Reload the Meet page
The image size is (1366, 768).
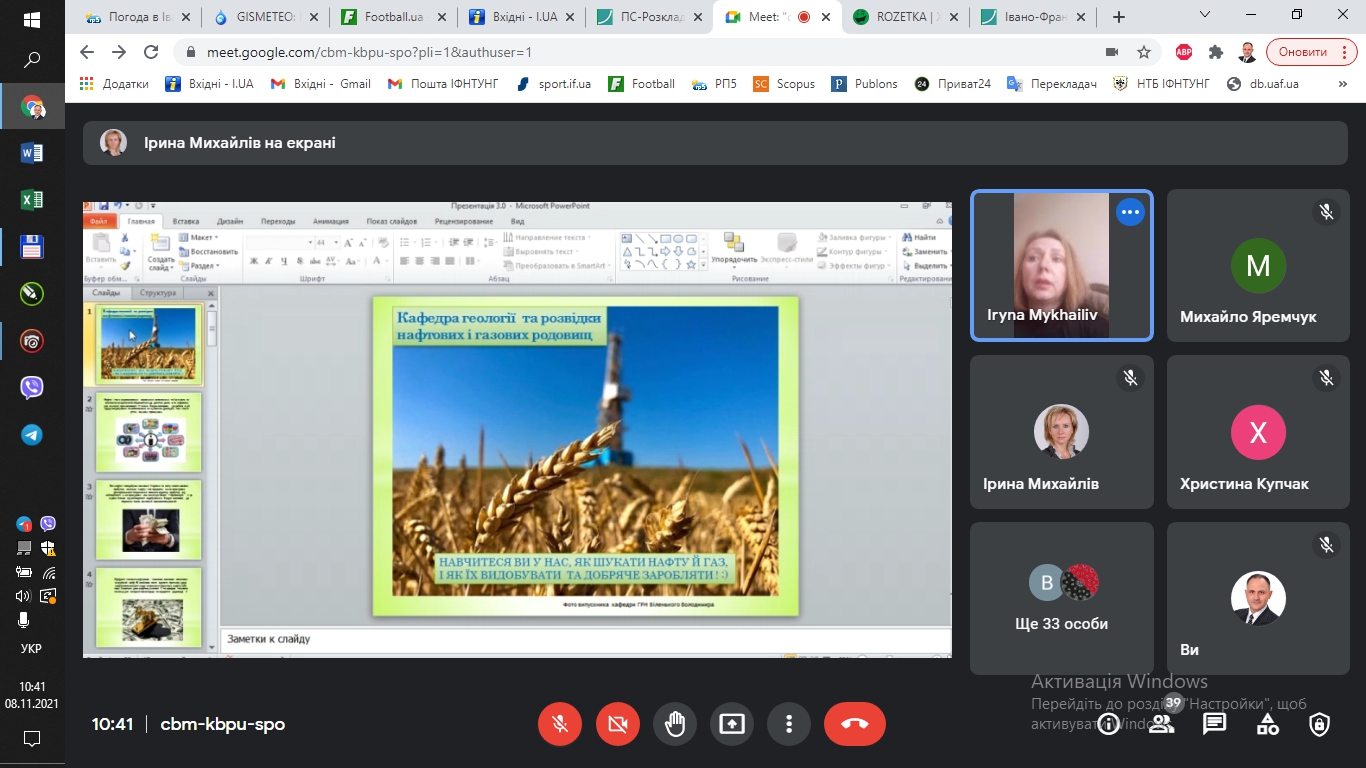tap(151, 52)
